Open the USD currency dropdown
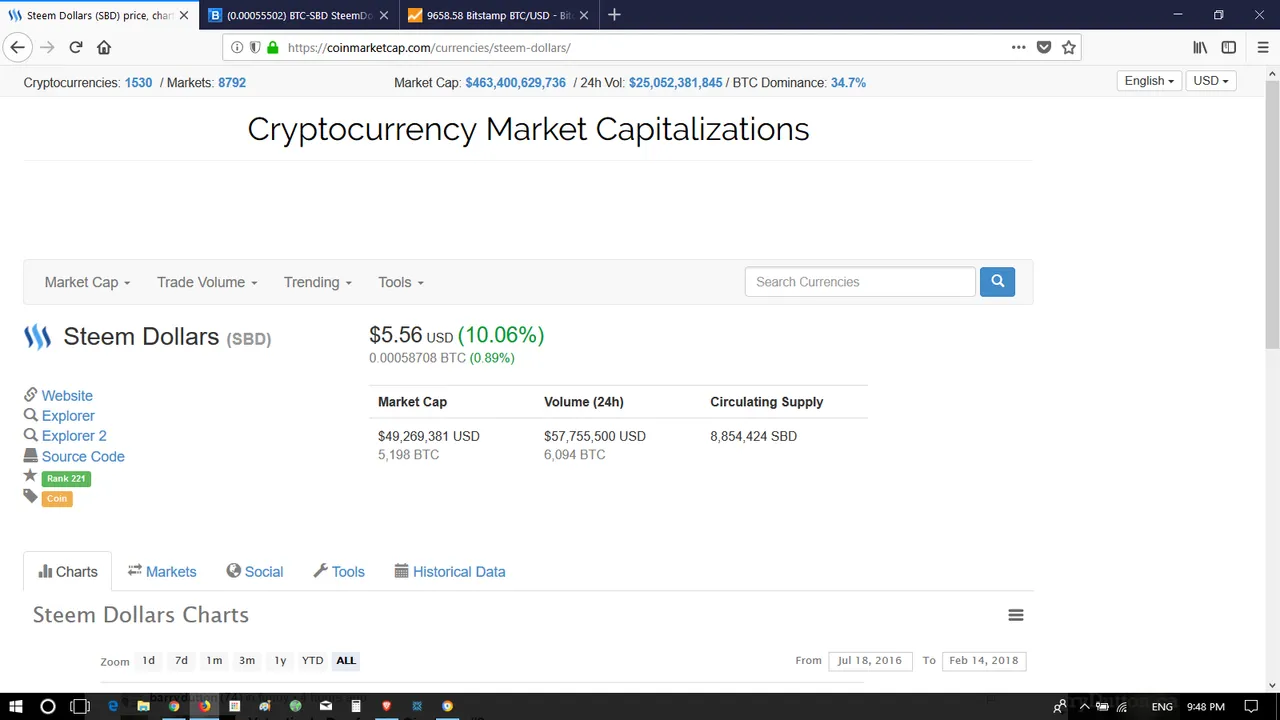1280x720 pixels. pos(1211,81)
